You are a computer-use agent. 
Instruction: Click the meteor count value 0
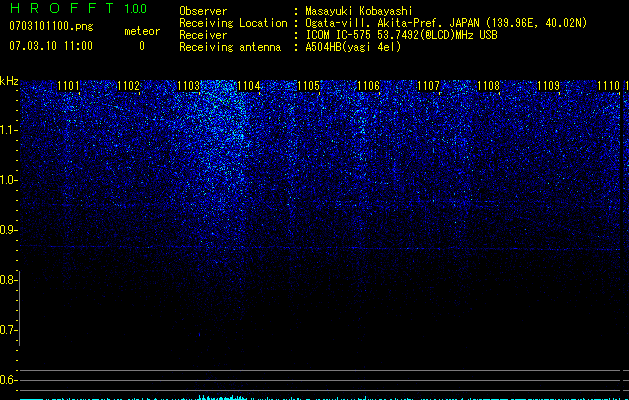coord(142,46)
